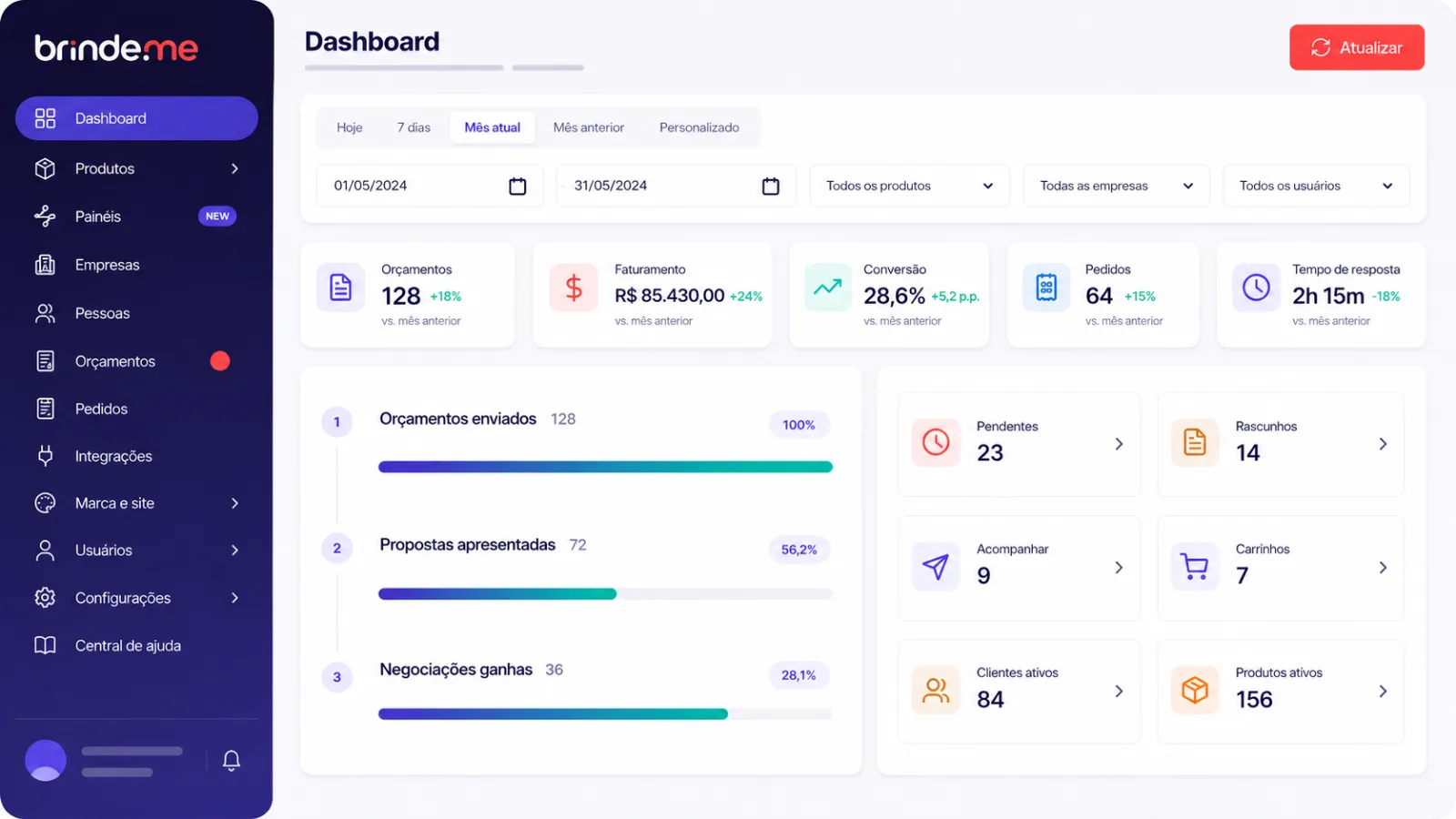Screen dimensions: 1456x819
Task: Click the user avatar in sidebar
Action: [45, 760]
